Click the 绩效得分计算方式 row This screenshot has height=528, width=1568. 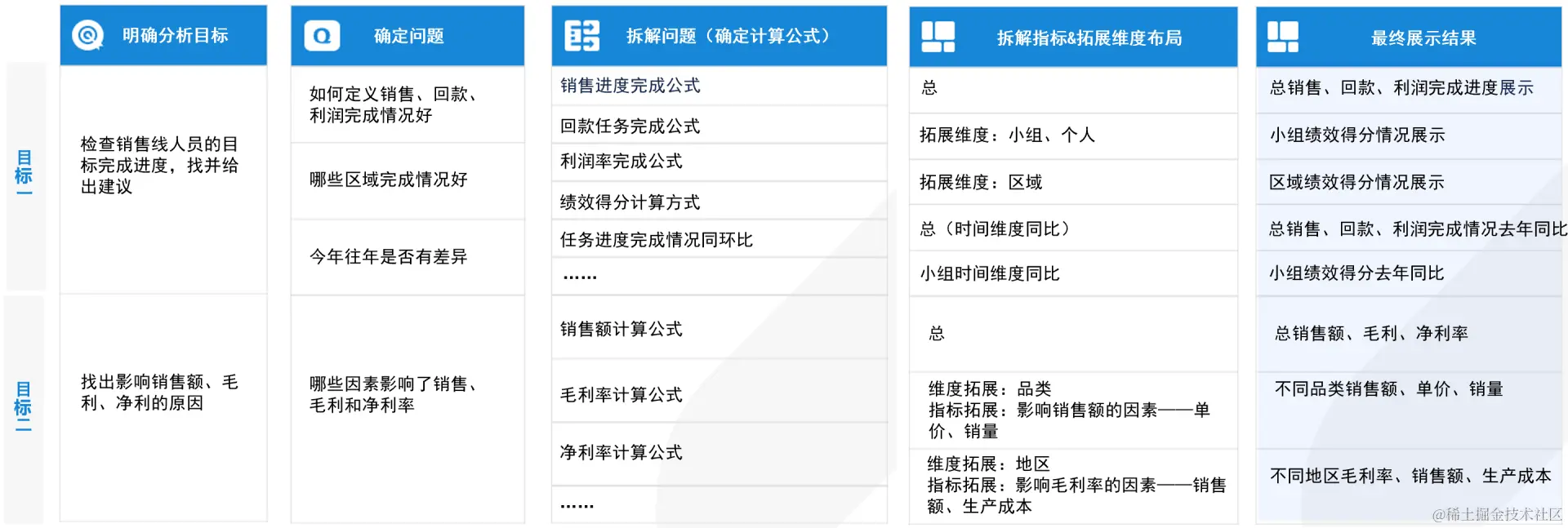click(719, 201)
